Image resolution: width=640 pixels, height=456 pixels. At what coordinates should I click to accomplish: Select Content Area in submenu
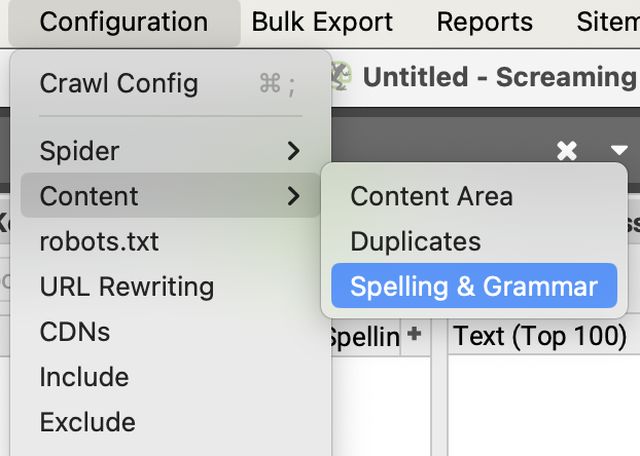pyautogui.click(x=431, y=196)
